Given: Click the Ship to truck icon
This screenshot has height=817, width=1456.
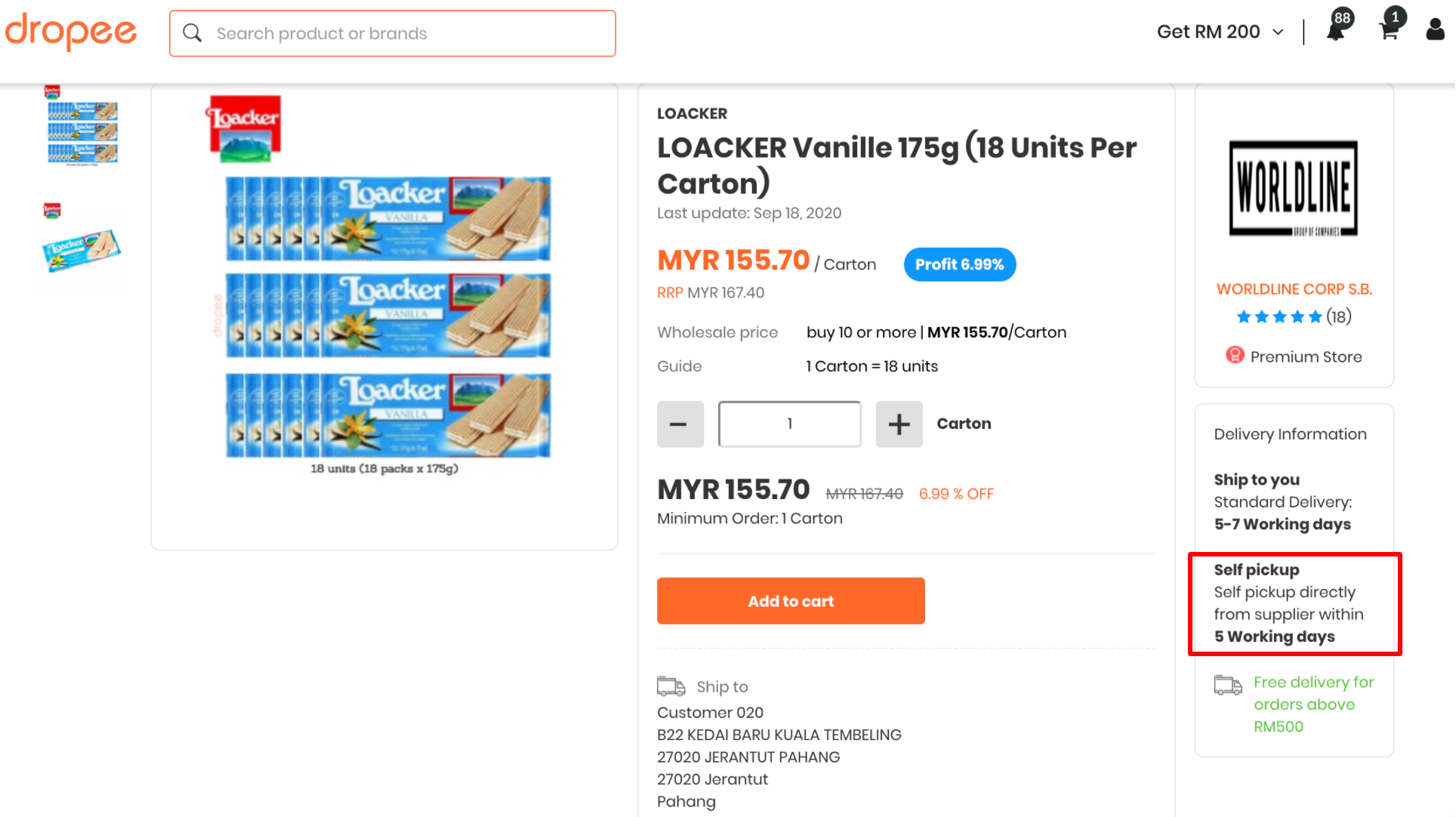Looking at the screenshot, I should point(671,686).
